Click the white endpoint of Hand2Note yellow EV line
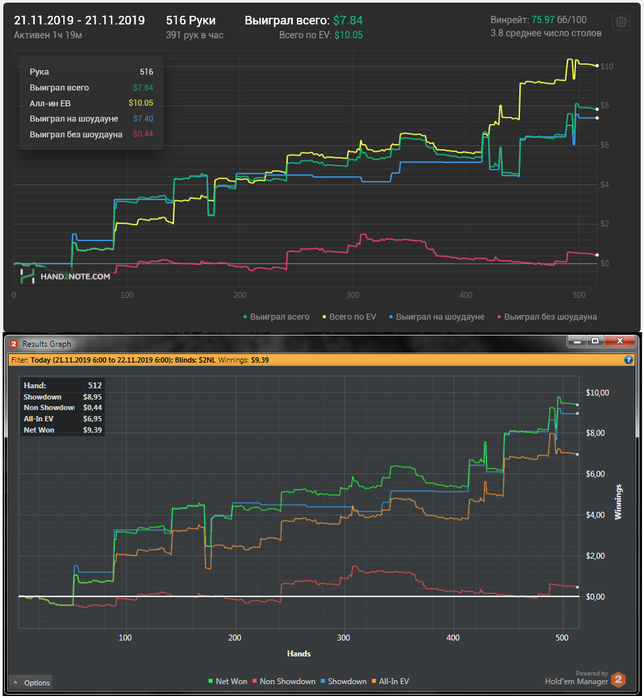This screenshot has height=700, width=644. tap(597, 66)
